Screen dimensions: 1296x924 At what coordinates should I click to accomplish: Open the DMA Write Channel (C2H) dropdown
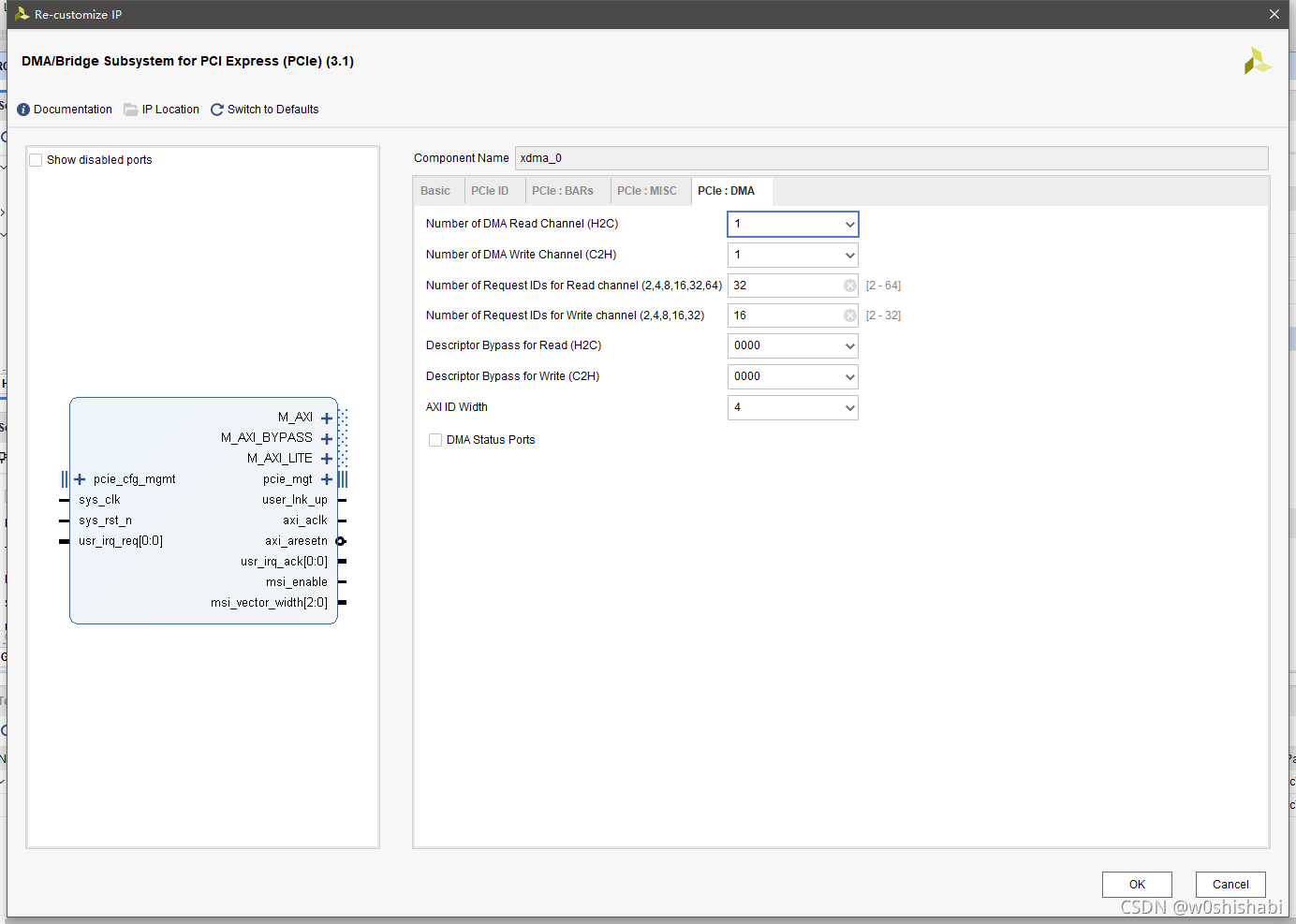click(793, 255)
